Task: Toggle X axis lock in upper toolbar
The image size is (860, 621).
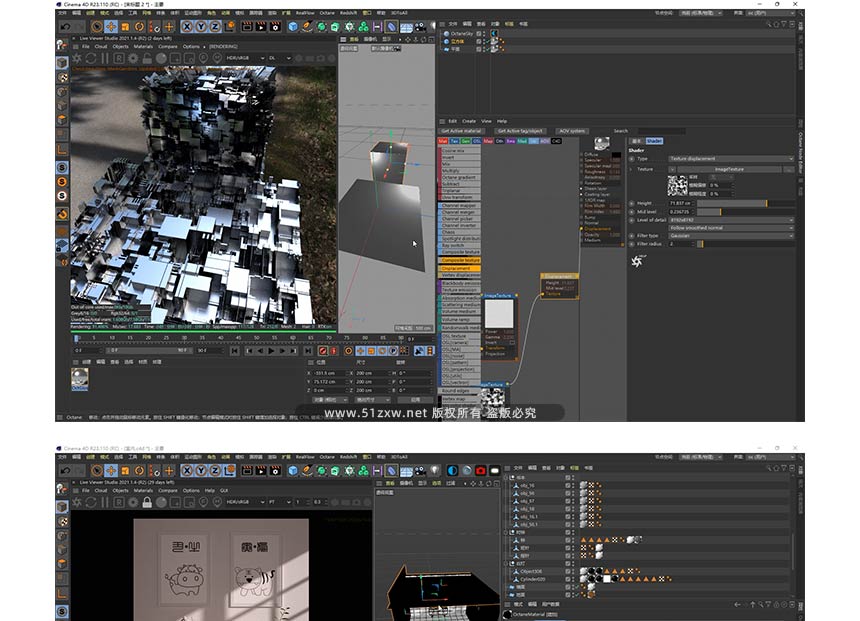Action: (188, 26)
